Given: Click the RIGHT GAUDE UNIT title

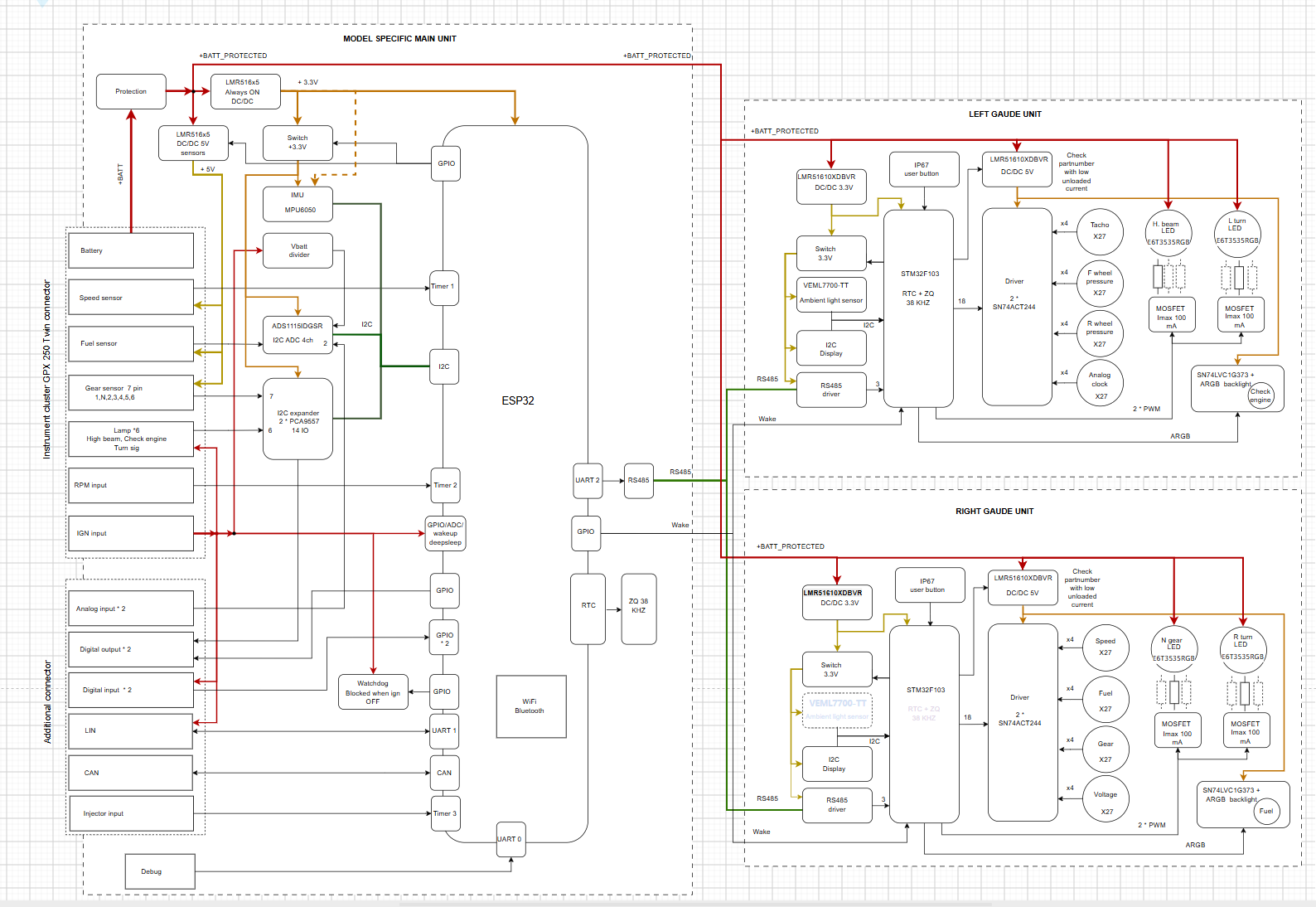Looking at the screenshot, I should [994, 512].
